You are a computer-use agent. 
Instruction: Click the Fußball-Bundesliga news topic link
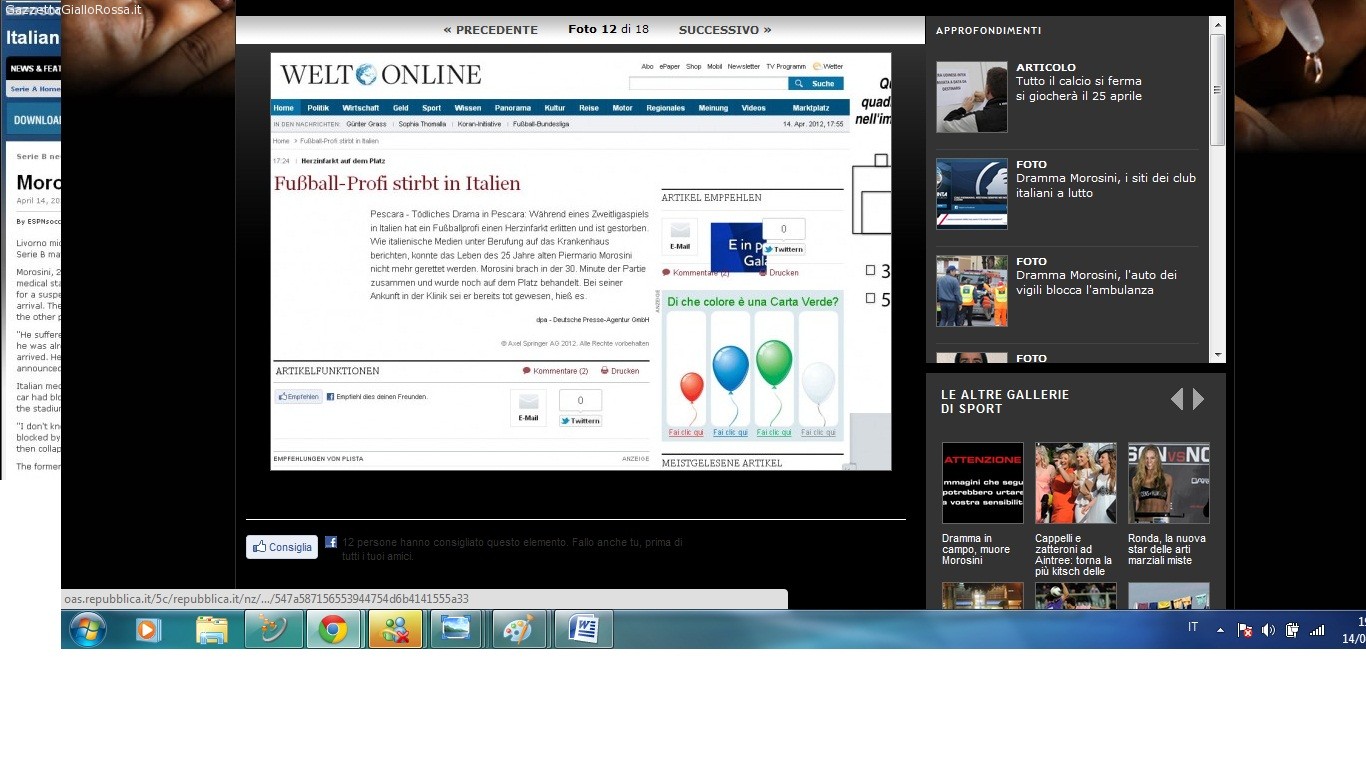pyautogui.click(x=541, y=124)
